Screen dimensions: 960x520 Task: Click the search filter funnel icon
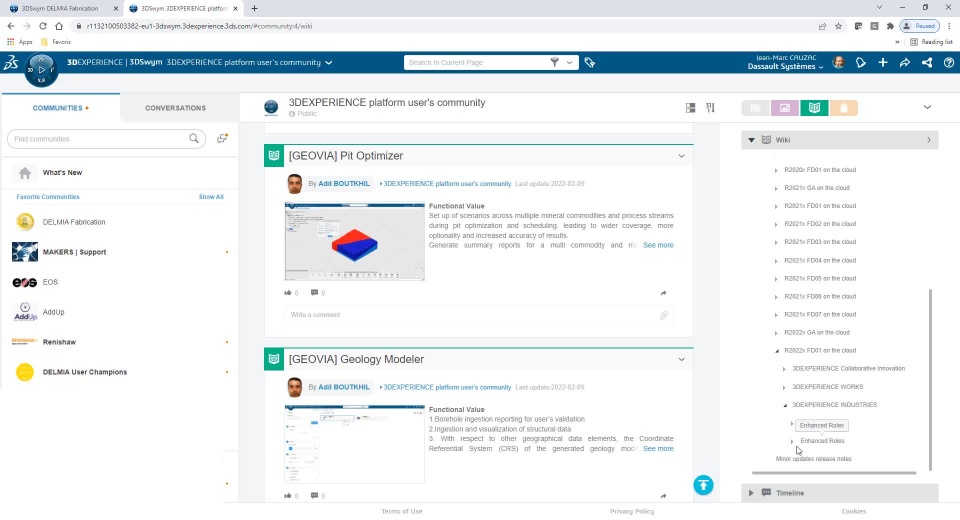pos(554,62)
